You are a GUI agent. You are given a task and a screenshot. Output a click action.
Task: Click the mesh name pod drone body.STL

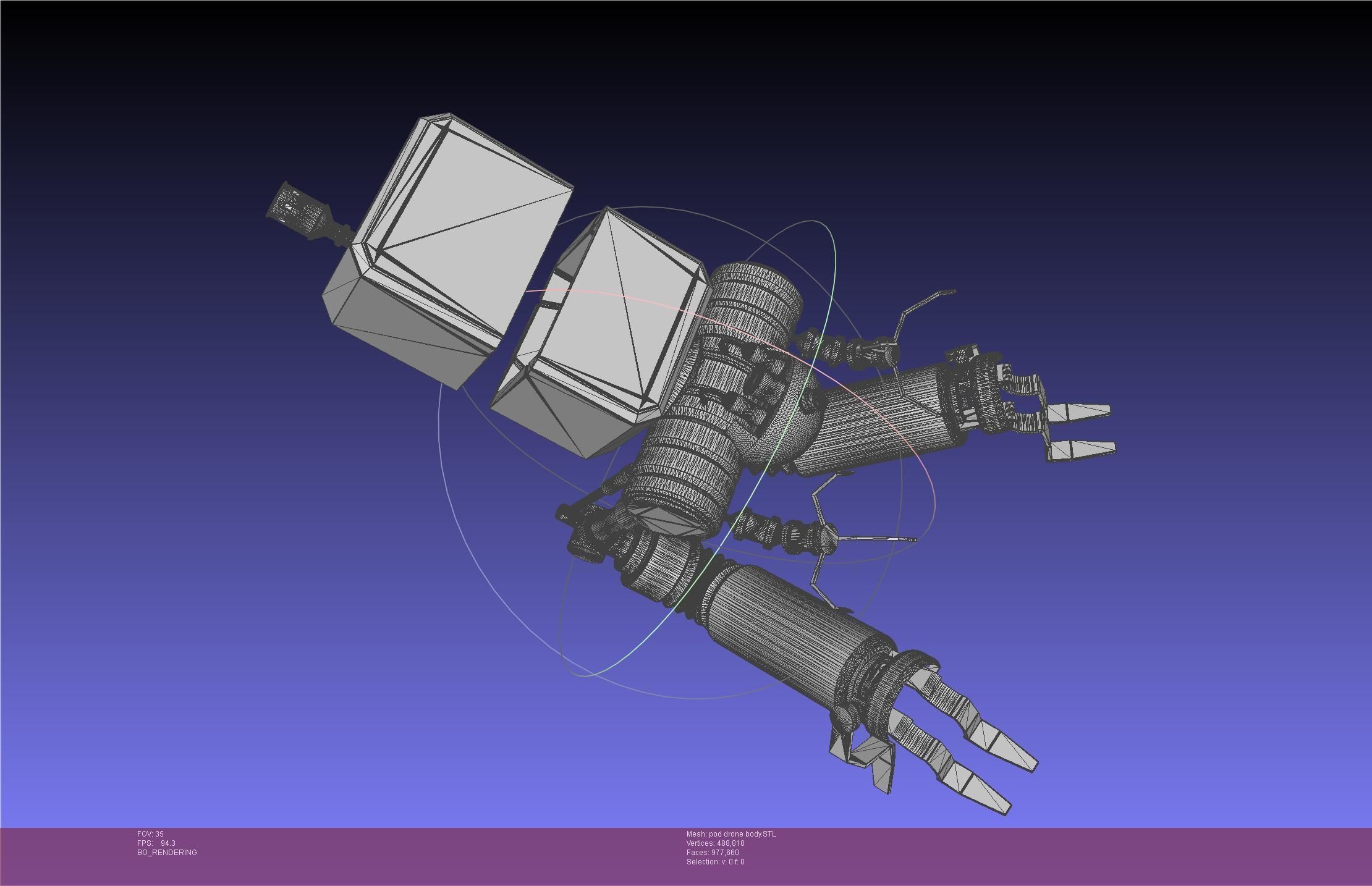[x=730, y=834]
